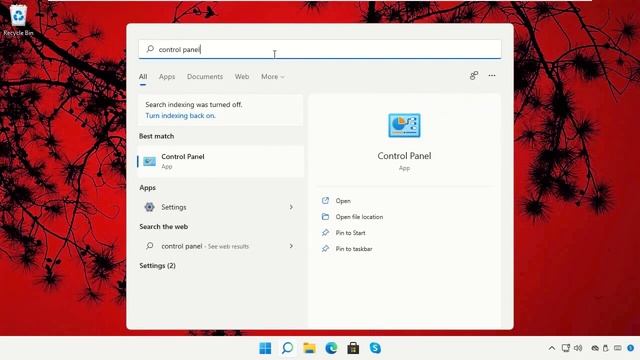Open Microsoft Store from the taskbar

[x=353, y=348]
